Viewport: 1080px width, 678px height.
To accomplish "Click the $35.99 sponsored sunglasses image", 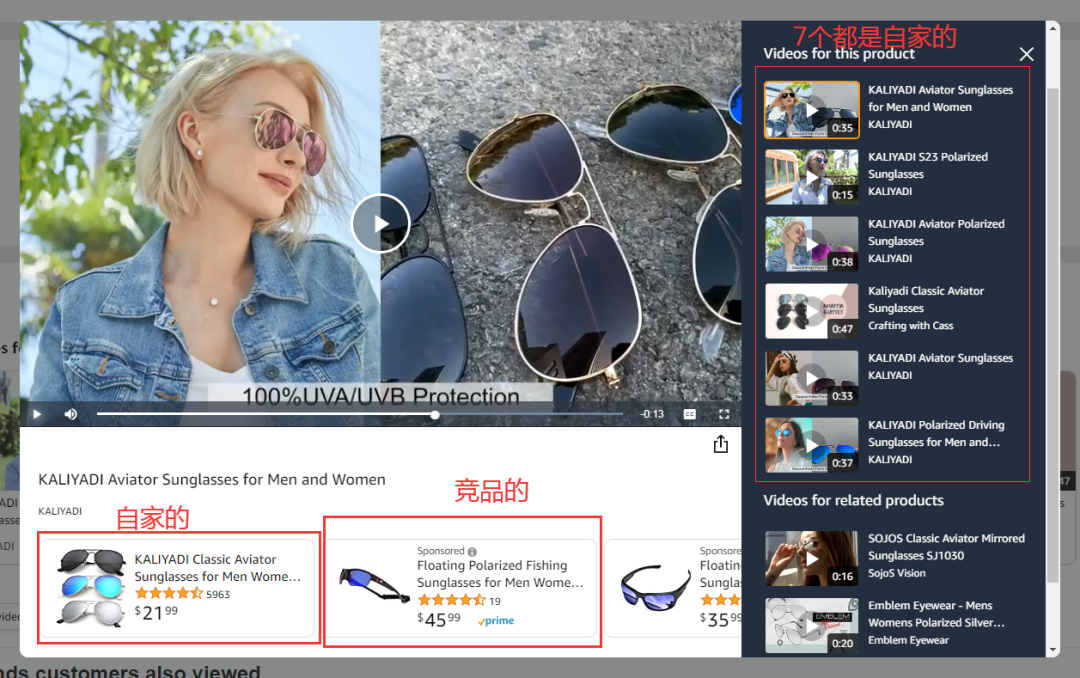I will click(655, 588).
